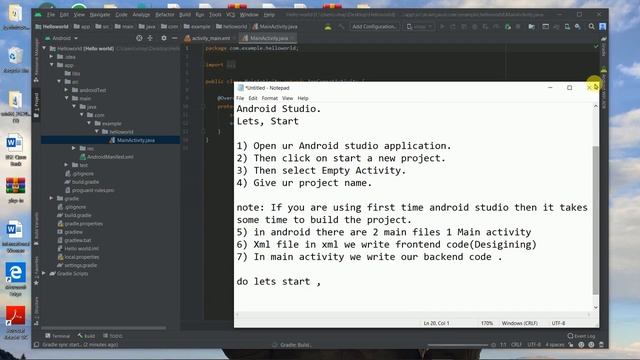Click the Select Opened File target icon
Screen dimensions: 640x360
coord(139,38)
